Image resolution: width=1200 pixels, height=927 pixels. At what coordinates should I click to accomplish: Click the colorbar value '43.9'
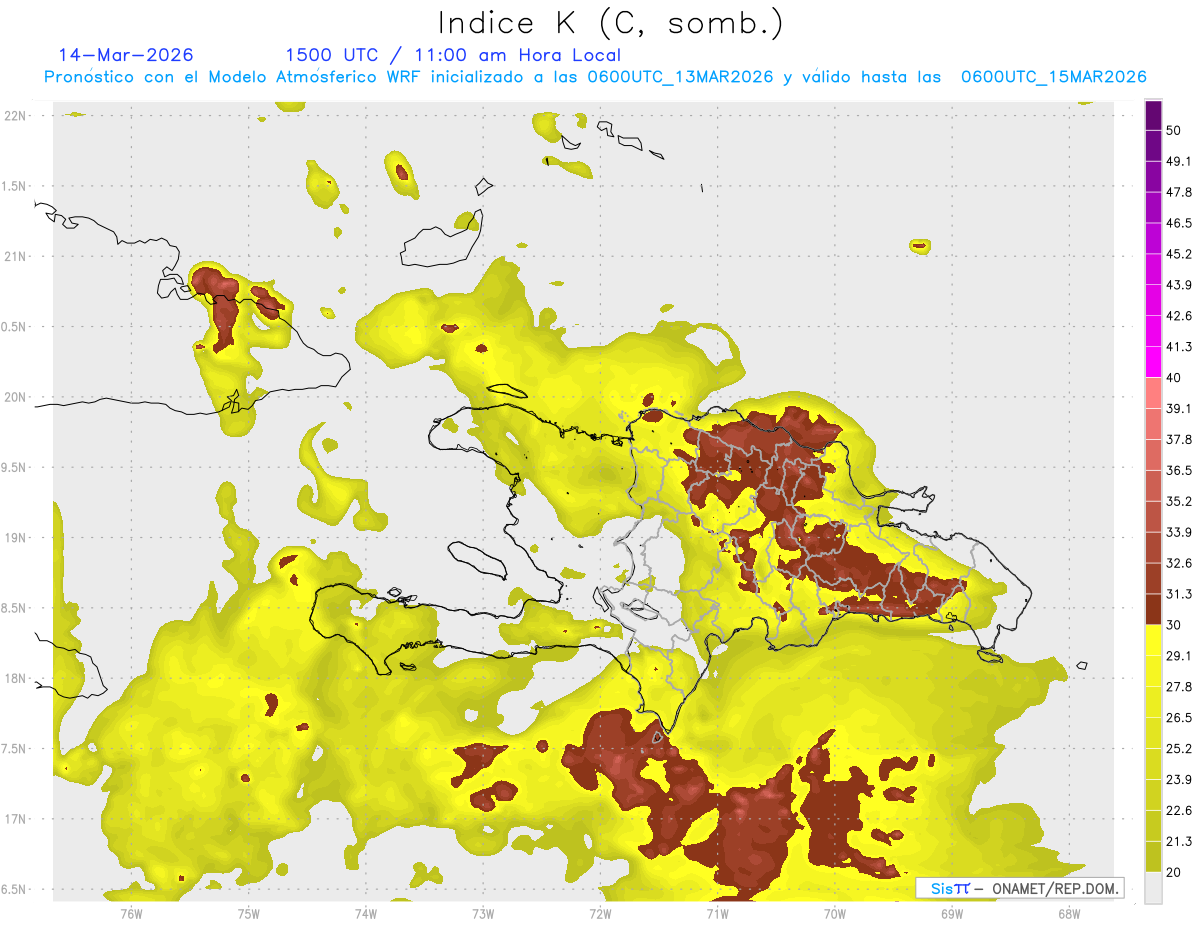(x=1179, y=285)
